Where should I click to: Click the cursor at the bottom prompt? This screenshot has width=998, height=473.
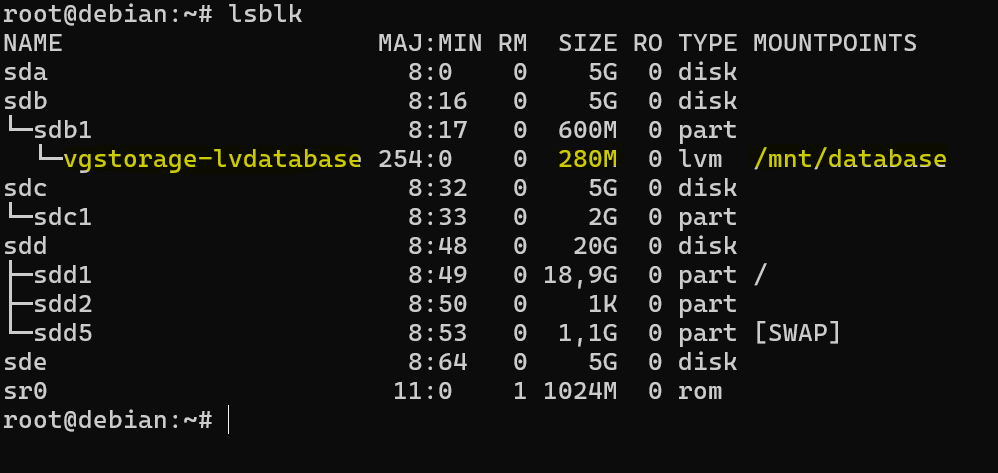click(229, 420)
